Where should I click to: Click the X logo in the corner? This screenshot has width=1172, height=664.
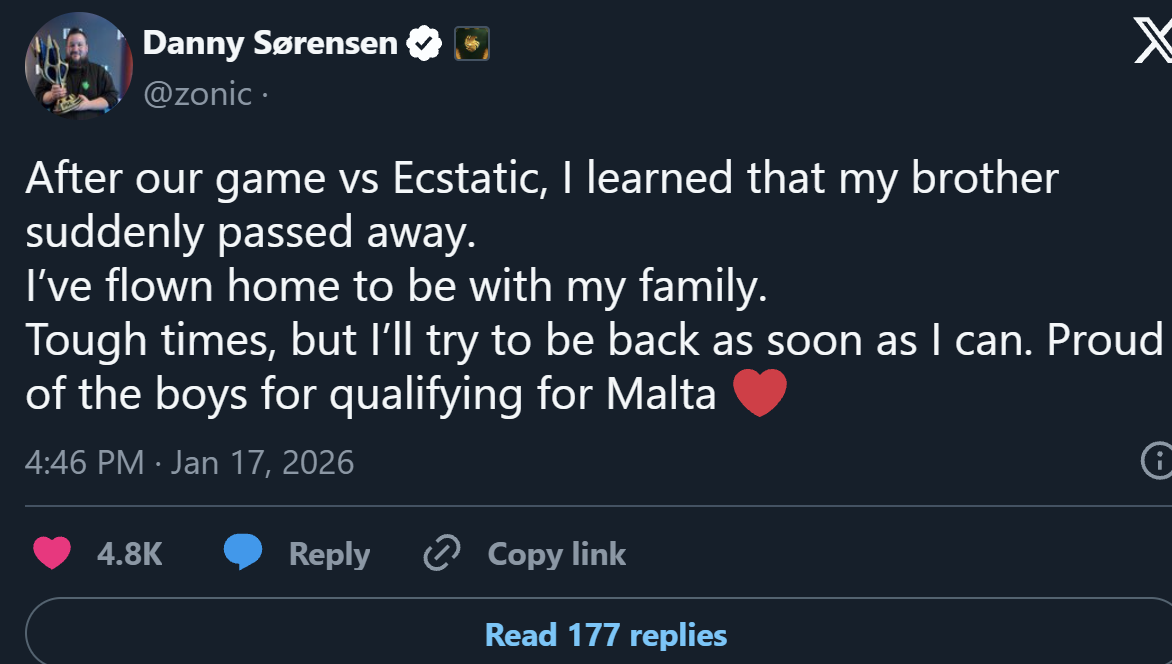point(1153,41)
